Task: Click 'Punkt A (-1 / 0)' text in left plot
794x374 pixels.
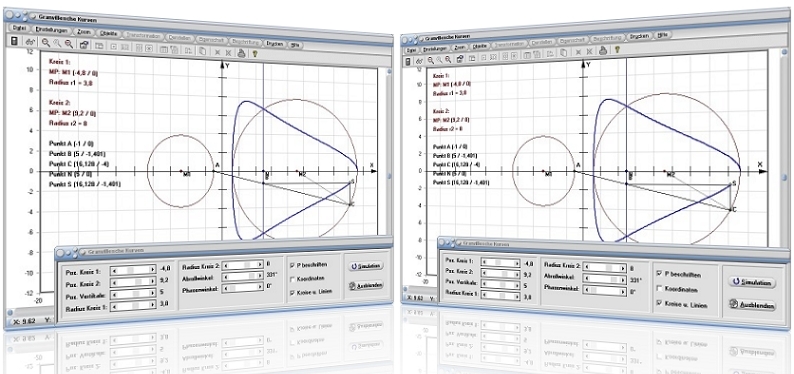Action: (72, 143)
